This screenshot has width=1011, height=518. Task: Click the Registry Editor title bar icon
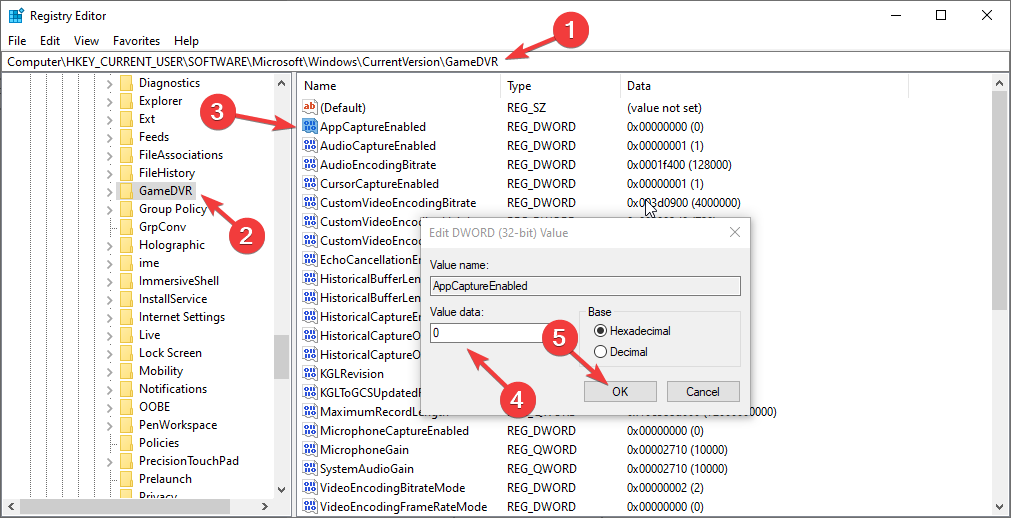(16, 16)
